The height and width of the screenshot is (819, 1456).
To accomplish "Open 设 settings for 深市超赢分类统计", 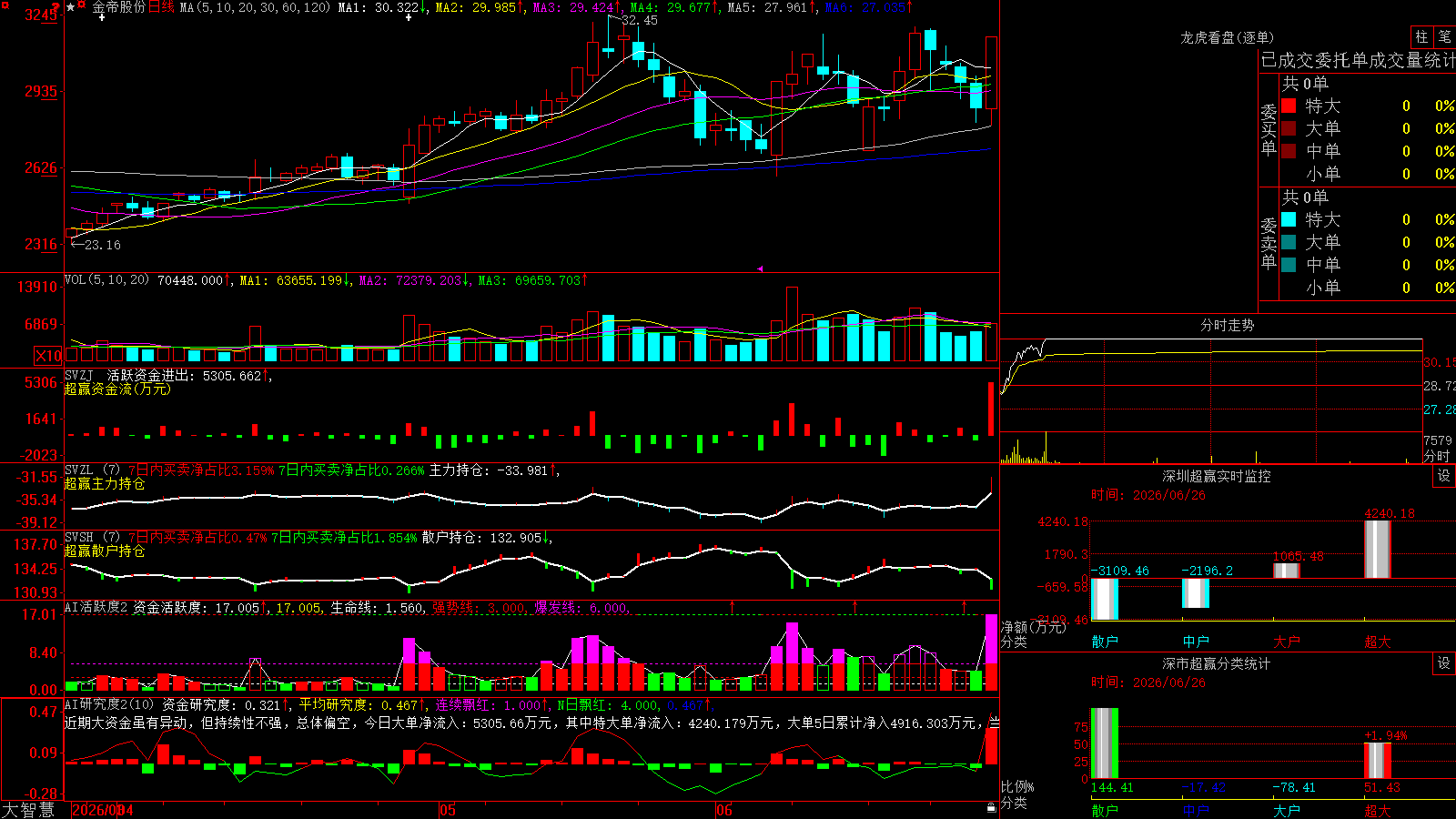I will (x=1444, y=663).
